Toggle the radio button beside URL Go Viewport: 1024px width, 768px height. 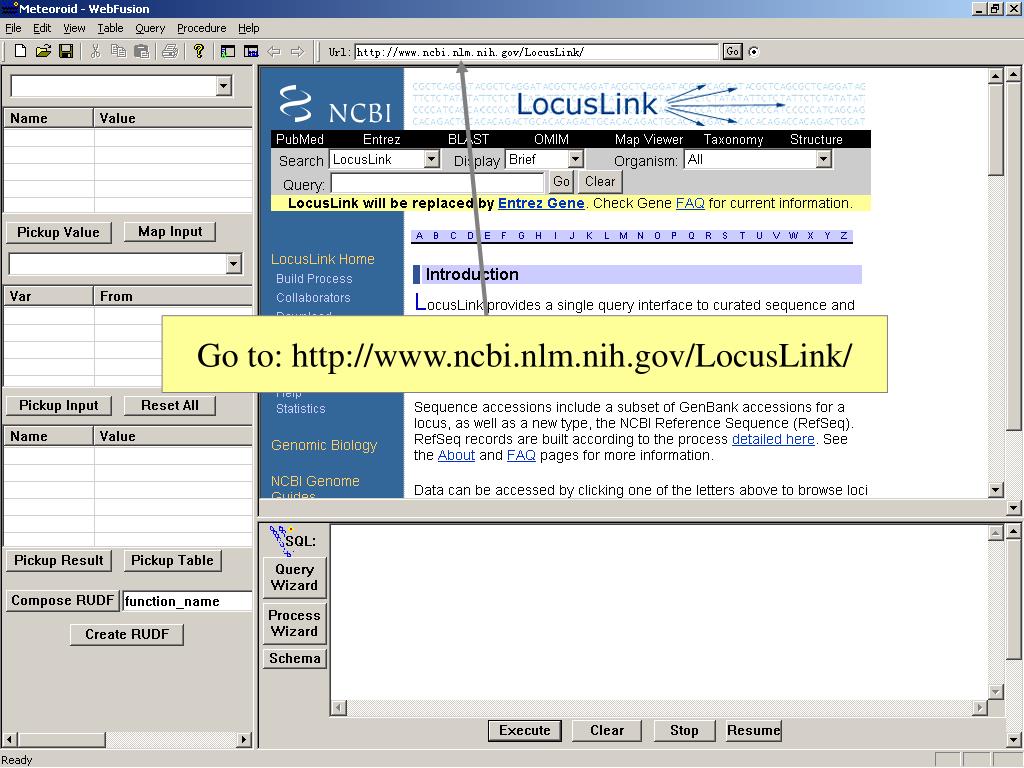point(754,52)
